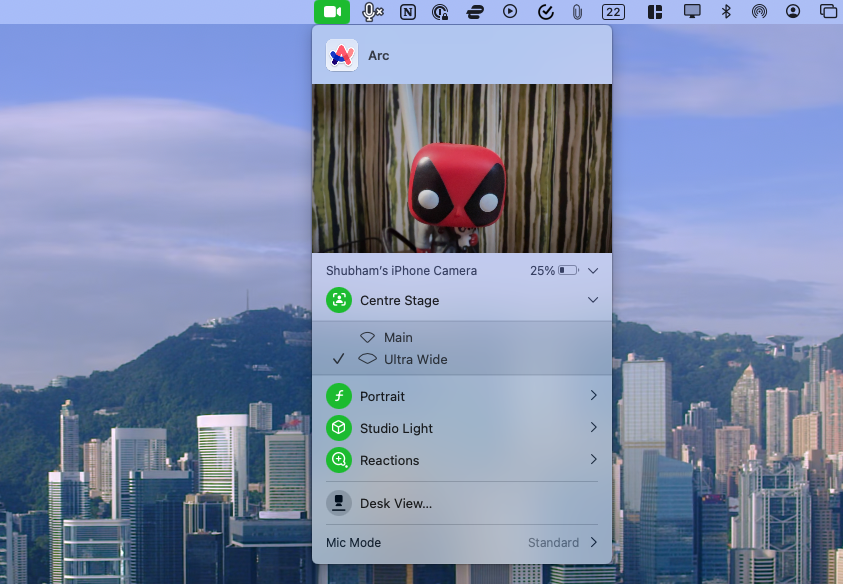Open the Reactions effect icon
This screenshot has width=843, height=584.
pos(339,460)
